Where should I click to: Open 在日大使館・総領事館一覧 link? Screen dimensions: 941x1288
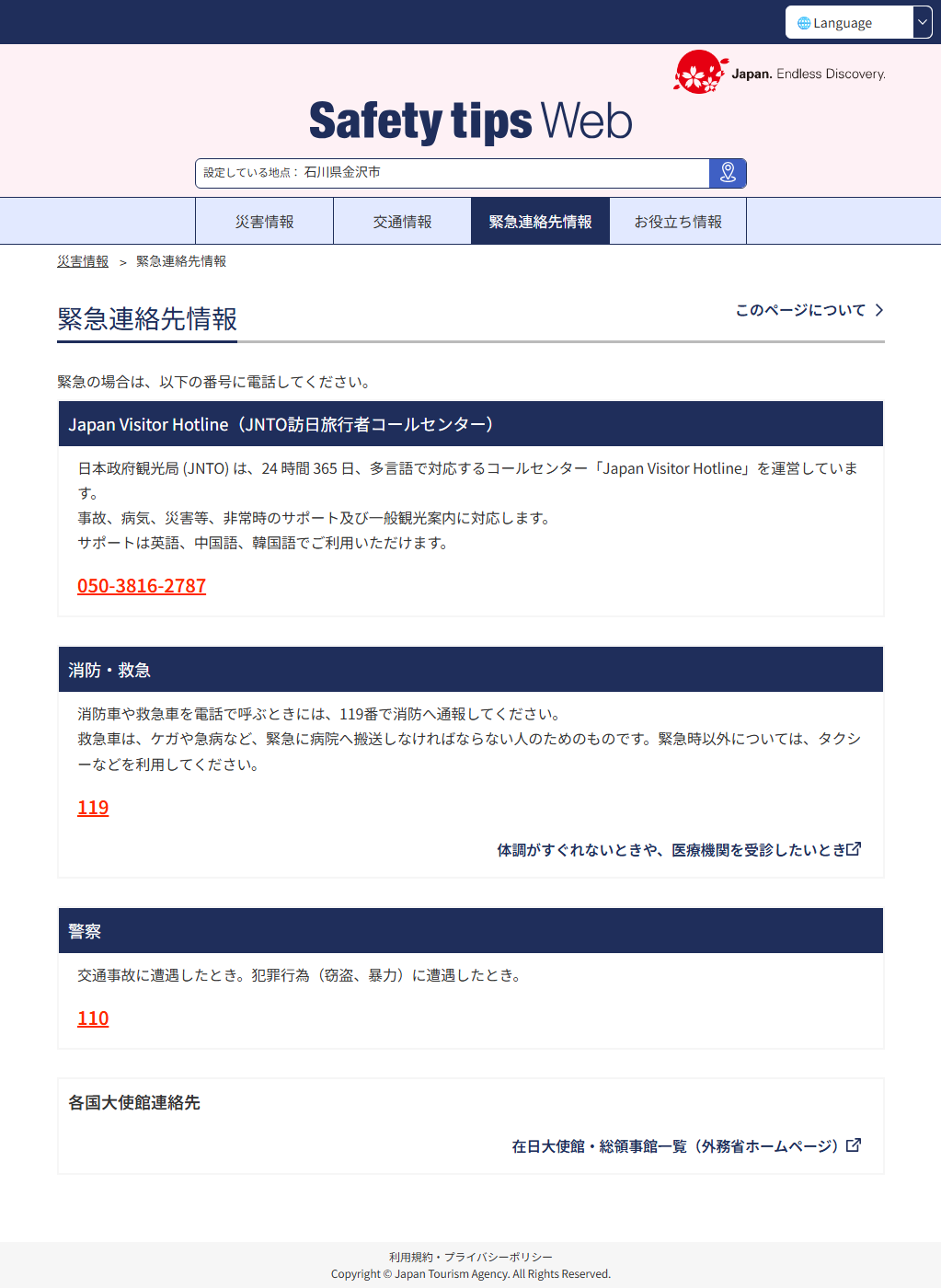click(674, 1146)
